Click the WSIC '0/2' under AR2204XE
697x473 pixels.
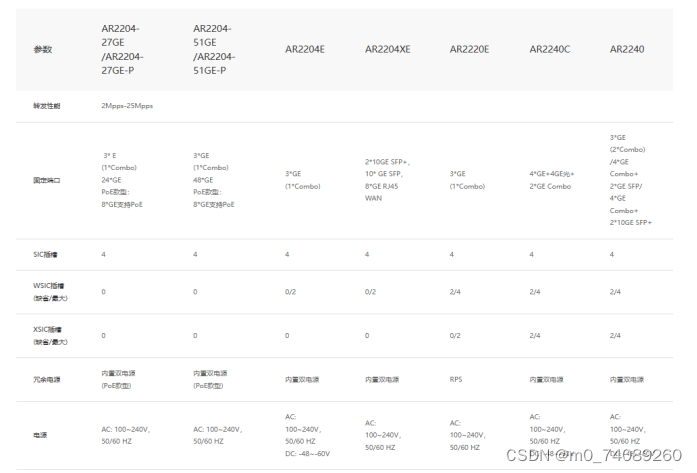370,292
